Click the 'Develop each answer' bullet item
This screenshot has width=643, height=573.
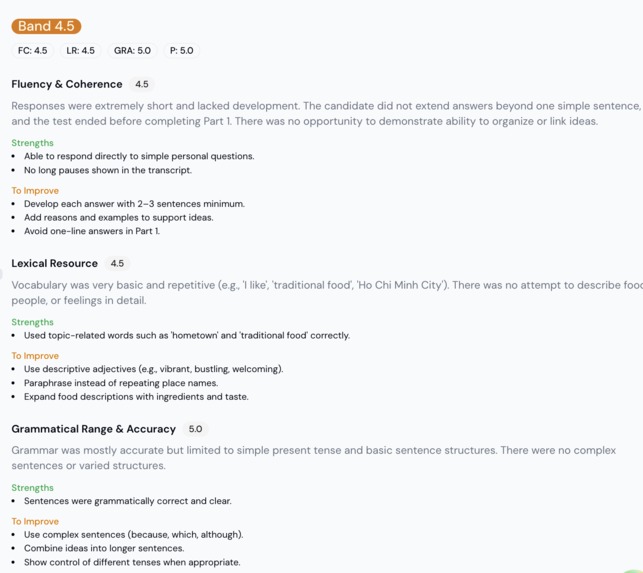(134, 204)
